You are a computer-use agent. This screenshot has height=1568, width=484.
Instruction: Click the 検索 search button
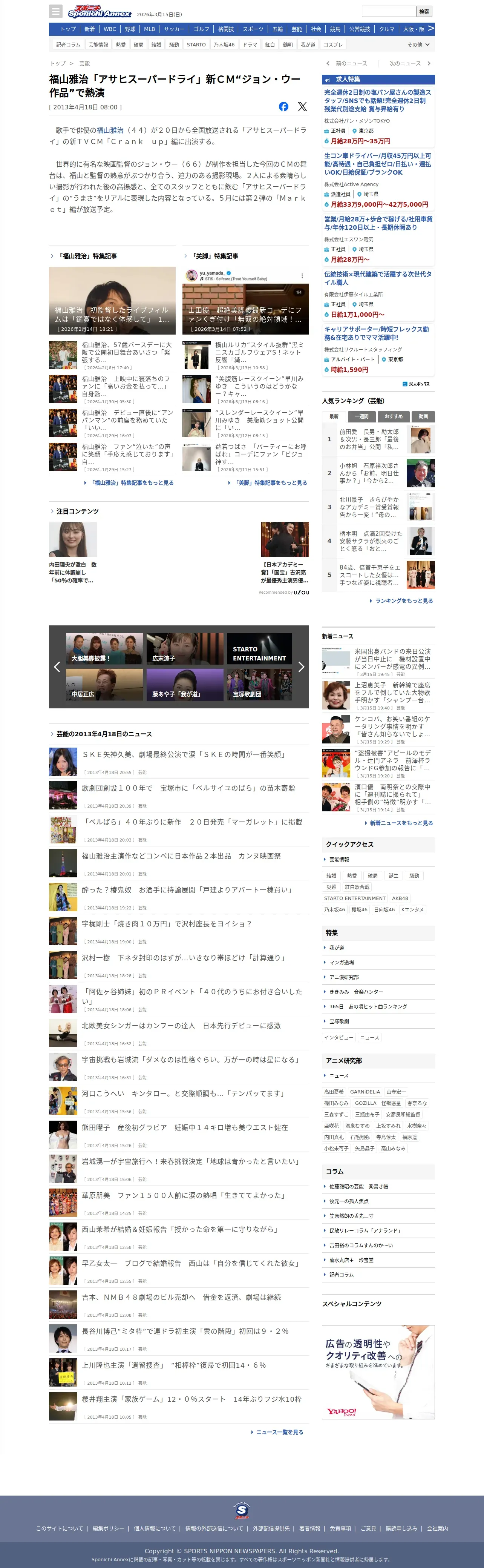coord(424,12)
